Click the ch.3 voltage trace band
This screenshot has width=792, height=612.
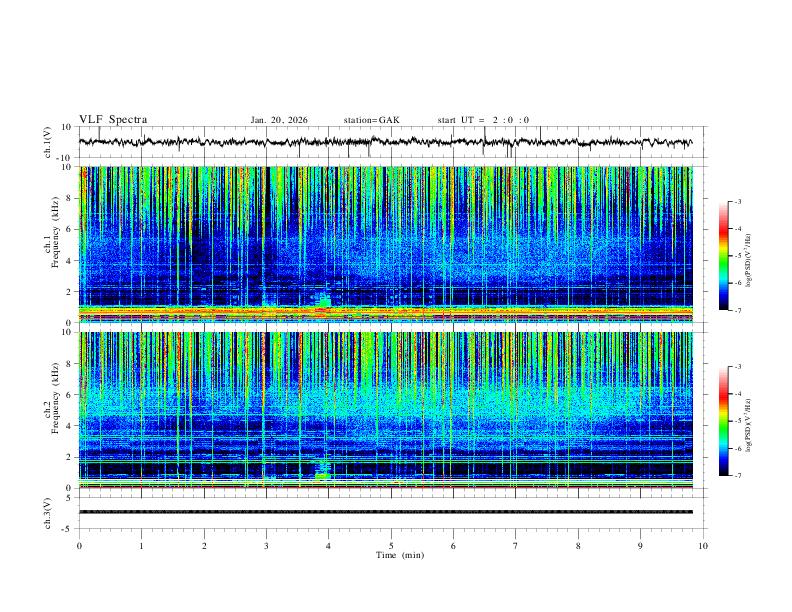[x=385, y=512]
